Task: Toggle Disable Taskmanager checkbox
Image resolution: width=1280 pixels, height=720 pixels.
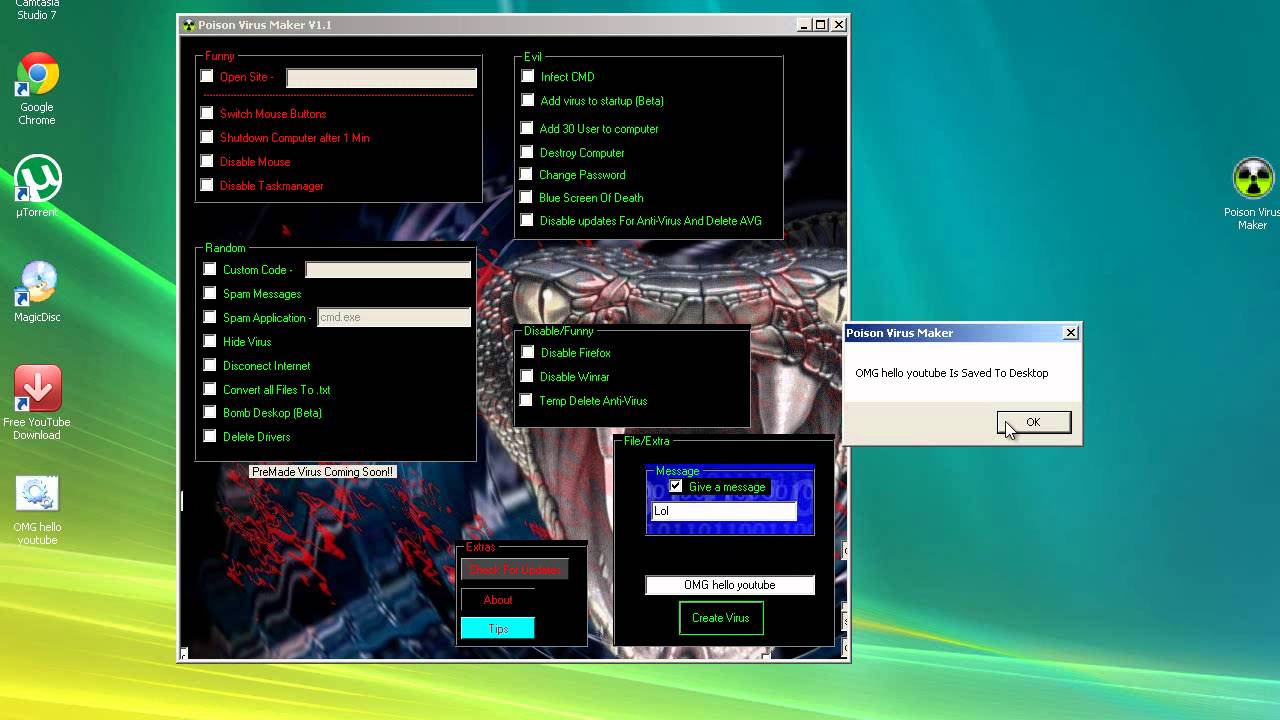Action: 207,185
